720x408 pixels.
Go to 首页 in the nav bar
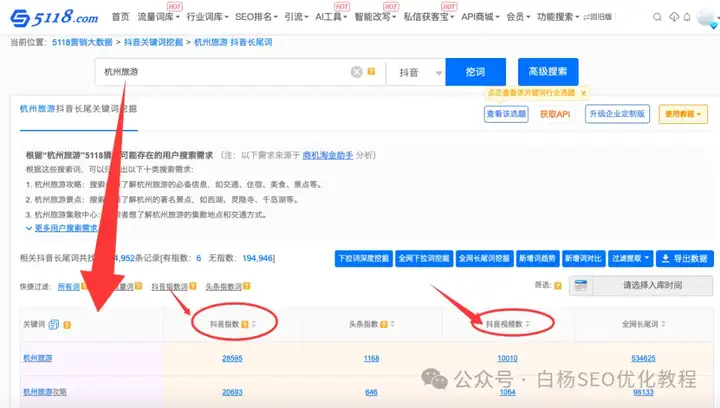pos(120,17)
